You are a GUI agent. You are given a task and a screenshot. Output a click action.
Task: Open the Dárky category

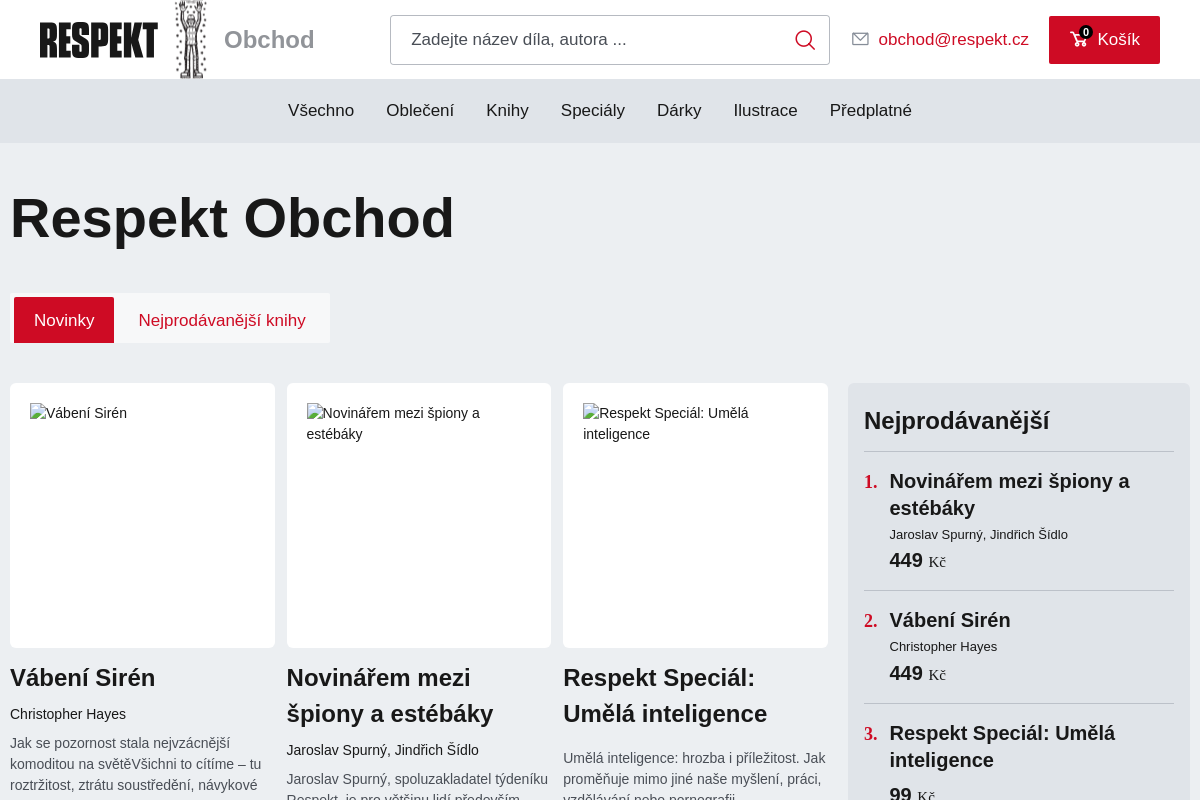click(x=679, y=111)
